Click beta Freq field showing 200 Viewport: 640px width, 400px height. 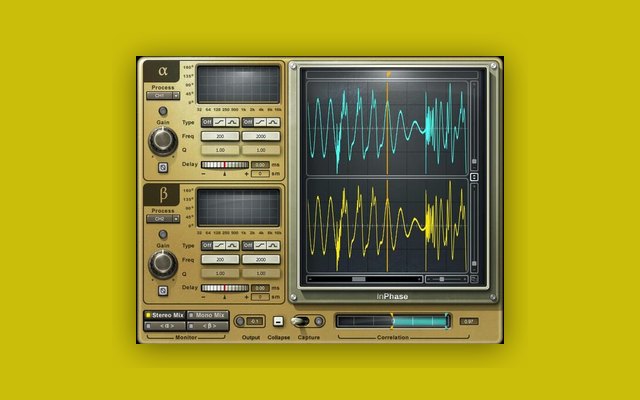[x=220, y=259]
